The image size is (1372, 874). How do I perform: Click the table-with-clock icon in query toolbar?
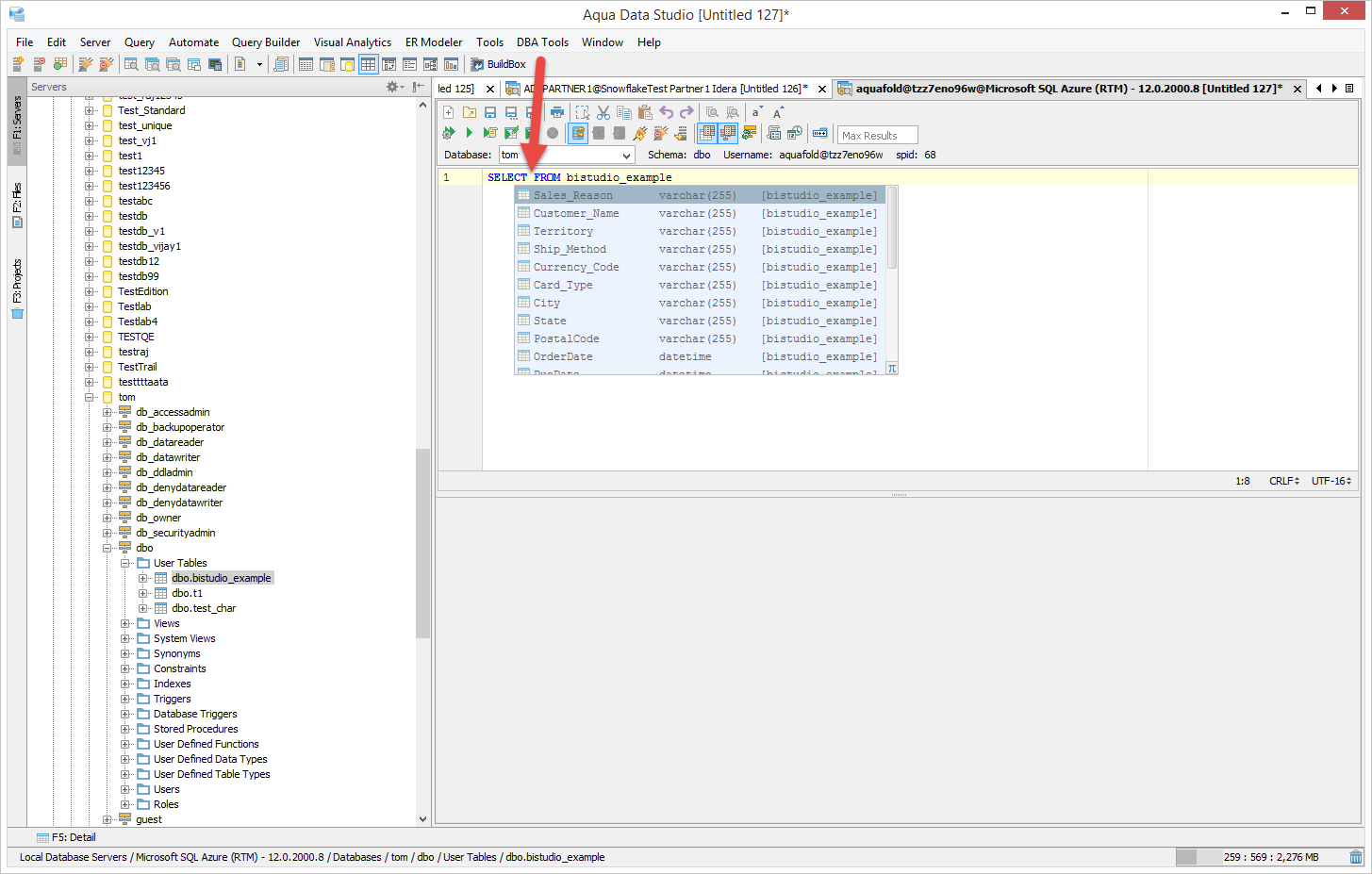(x=795, y=133)
